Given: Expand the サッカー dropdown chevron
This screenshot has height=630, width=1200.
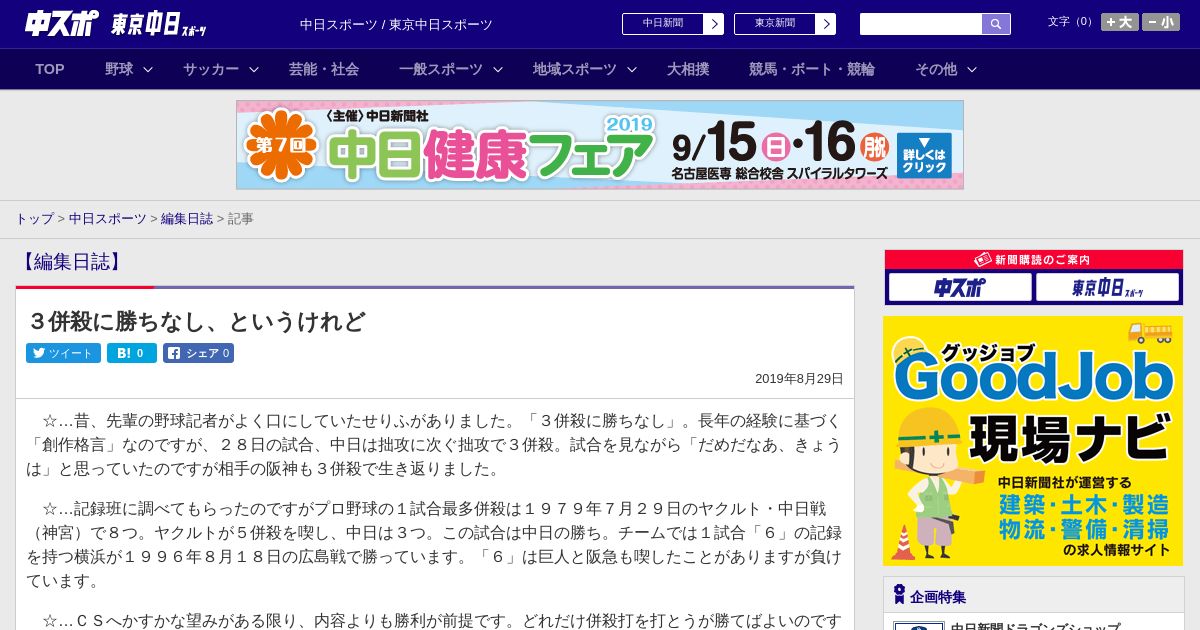Looking at the screenshot, I should click(254, 69).
